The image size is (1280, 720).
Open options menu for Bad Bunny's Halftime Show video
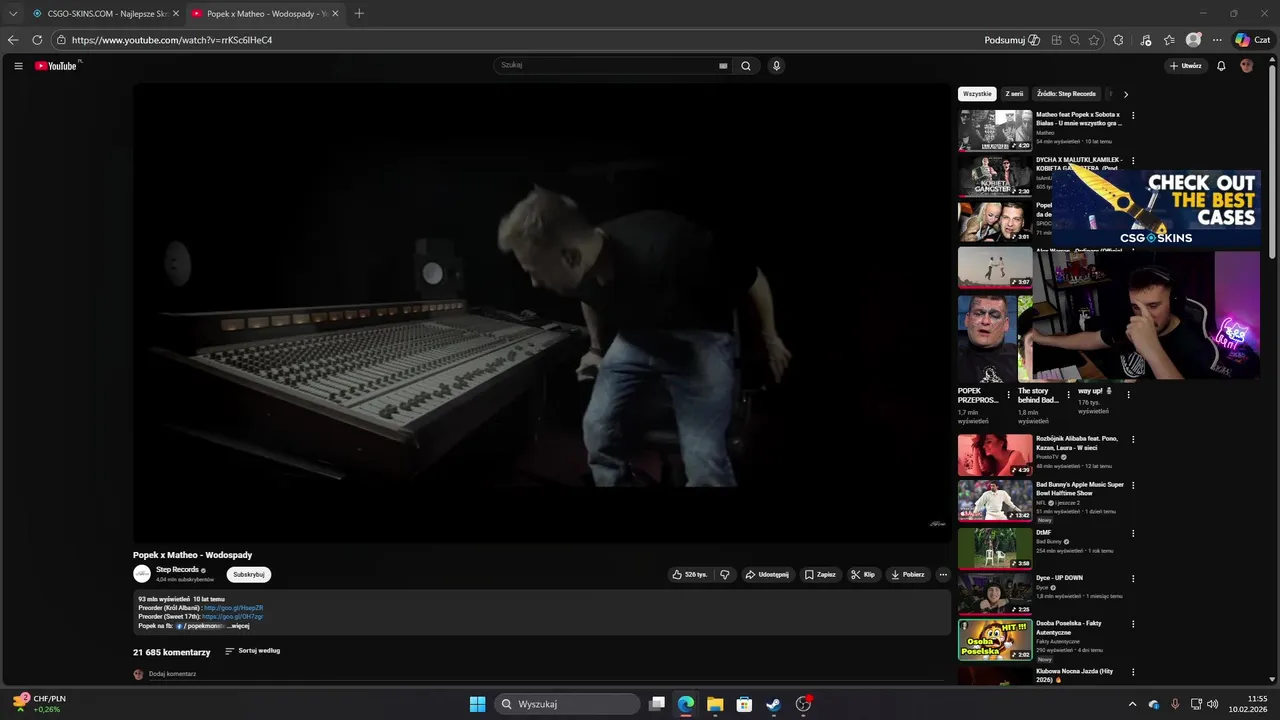pos(1133,485)
